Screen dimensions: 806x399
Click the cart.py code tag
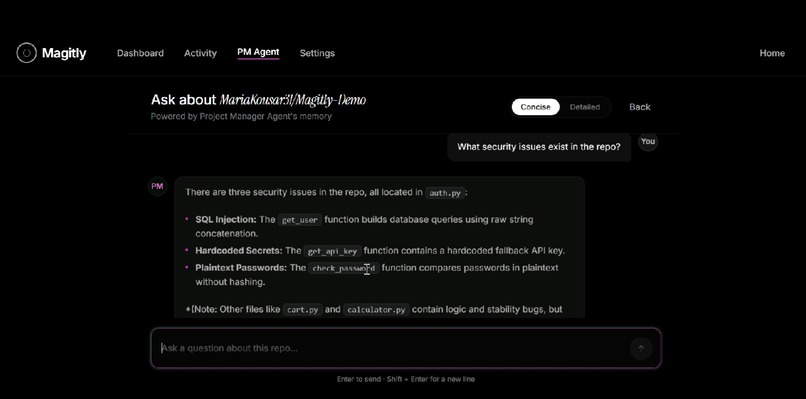[x=303, y=310]
